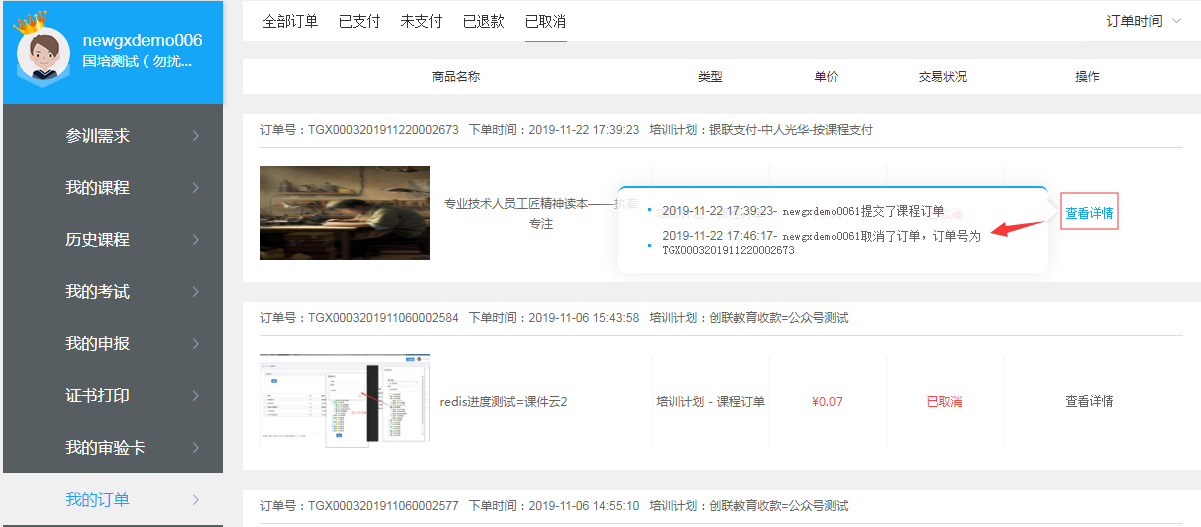Click the ¥0.07 price cell
Viewport: 1201px width, 527px height.
(x=827, y=402)
